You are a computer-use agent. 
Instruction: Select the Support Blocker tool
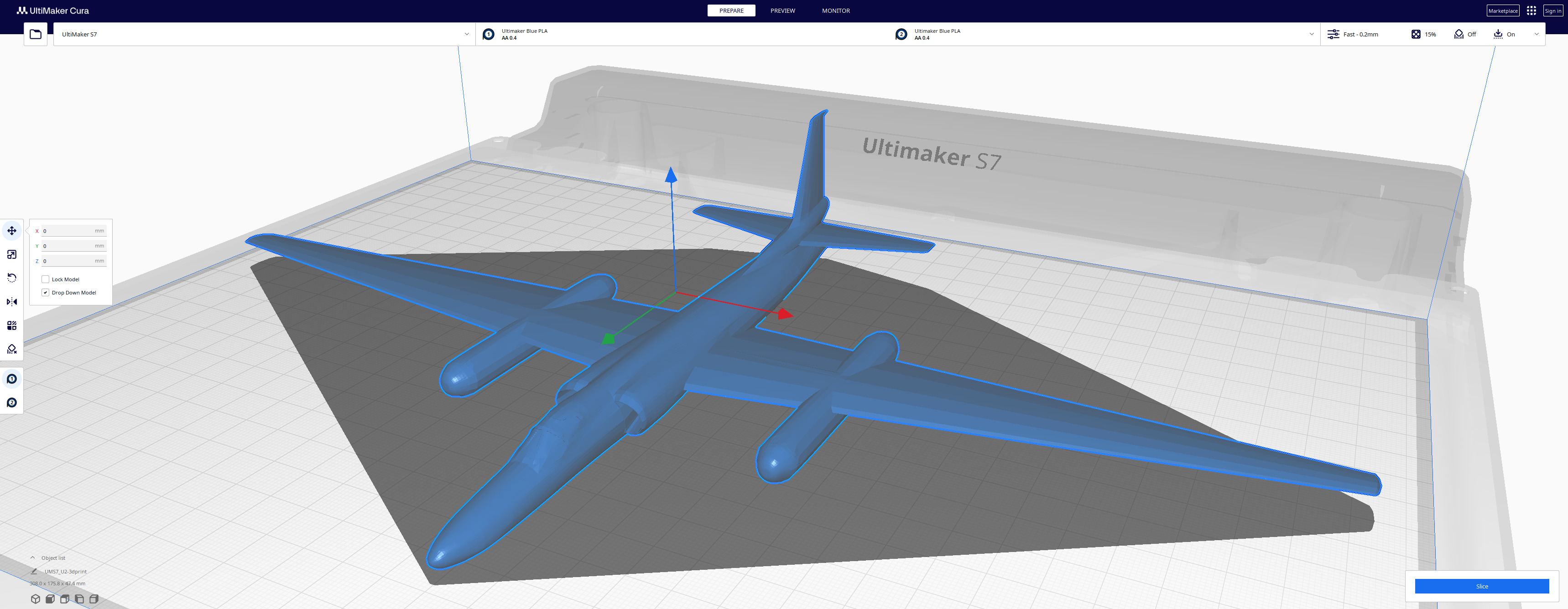tap(11, 349)
